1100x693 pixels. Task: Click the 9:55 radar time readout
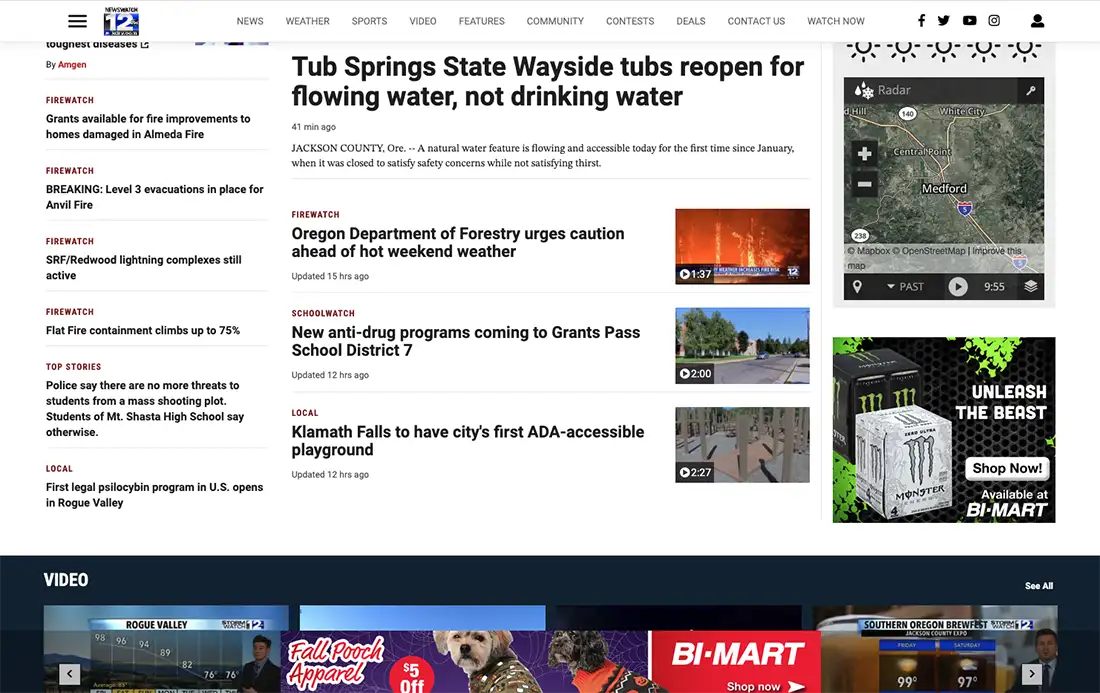coord(994,286)
